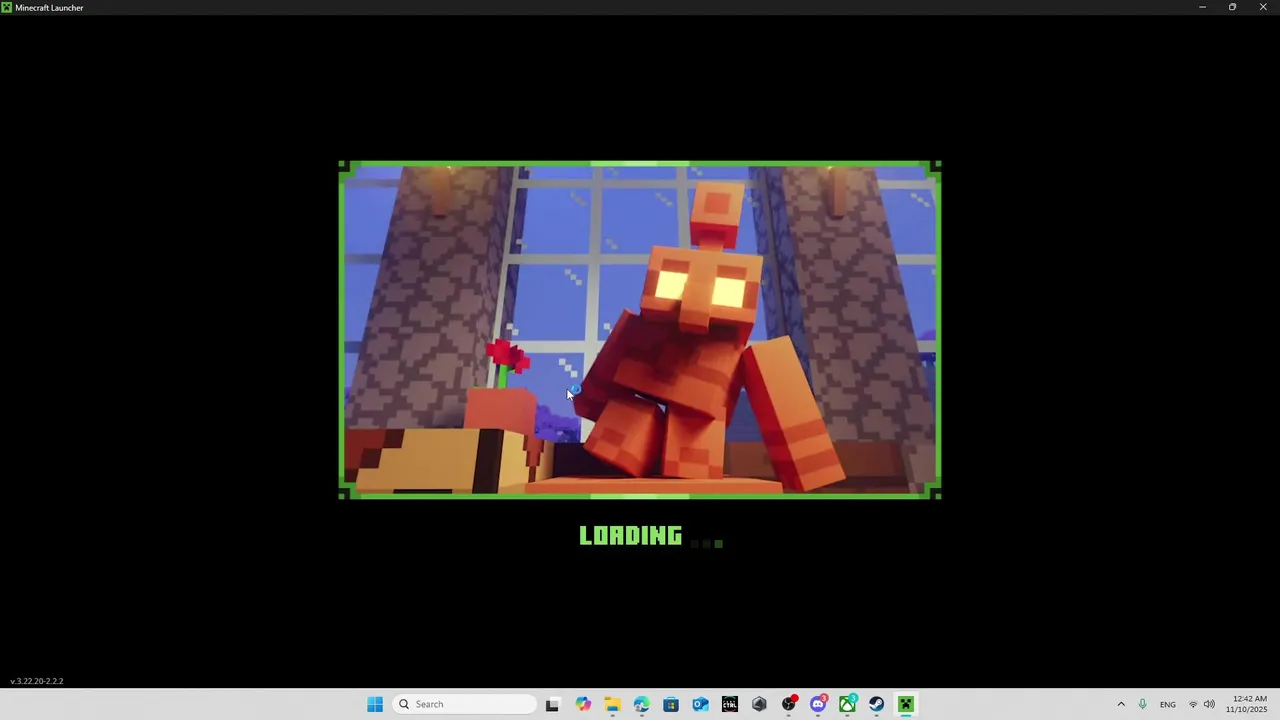Viewport: 1280px width, 720px height.
Task: Open the 12:42 AM clock and date
Action: (x=1247, y=704)
